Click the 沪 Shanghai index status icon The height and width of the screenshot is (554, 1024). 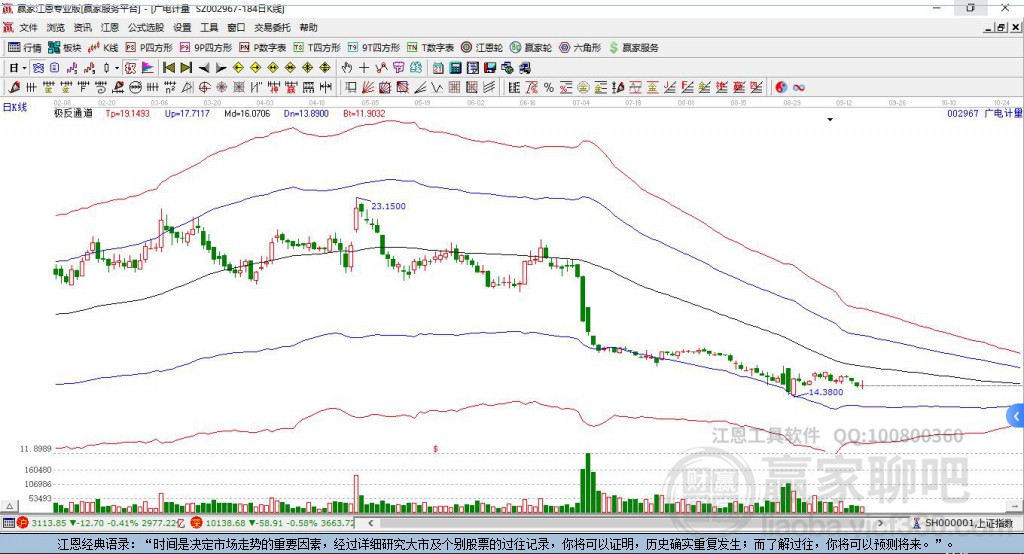[23, 523]
